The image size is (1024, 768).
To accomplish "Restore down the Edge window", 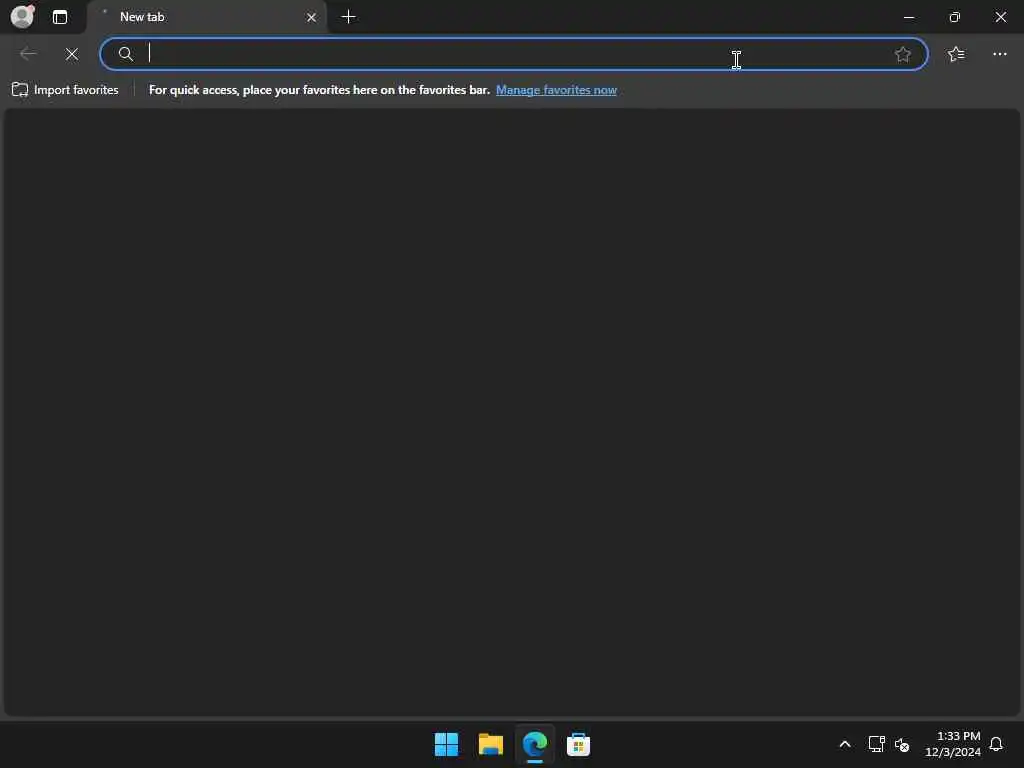I will 955,17.
